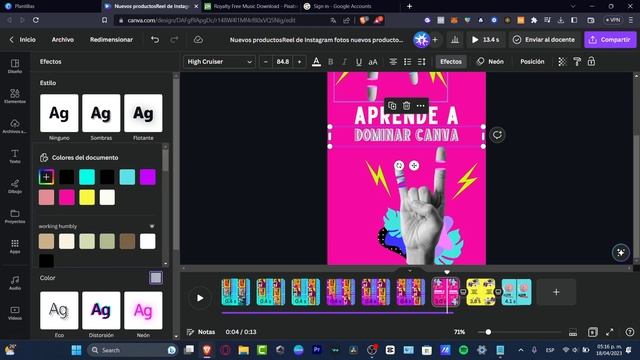Add a new page to timeline
This screenshot has width=640, height=360.
(556, 292)
